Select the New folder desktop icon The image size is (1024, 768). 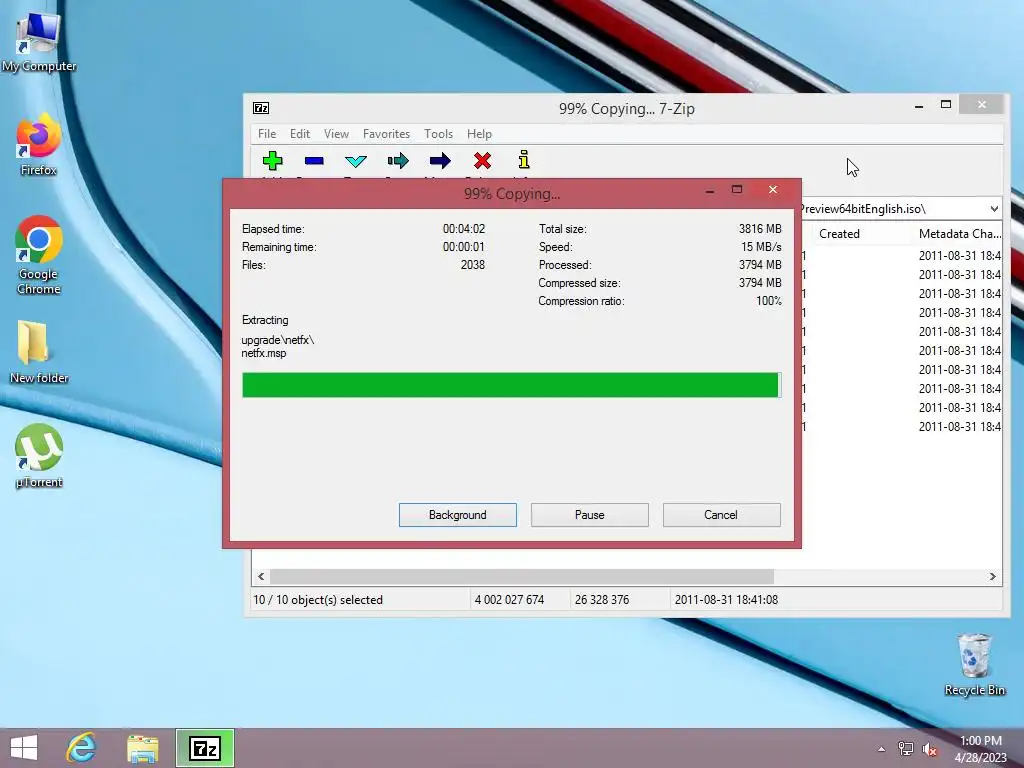[x=39, y=353]
